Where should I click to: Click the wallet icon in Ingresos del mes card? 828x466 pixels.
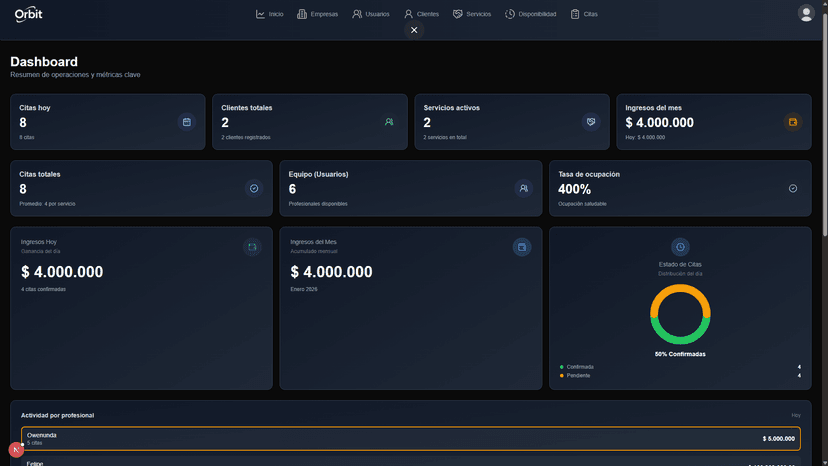coord(793,122)
